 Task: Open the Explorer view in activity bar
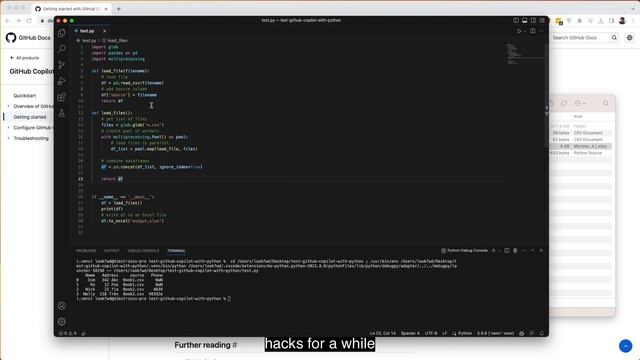pos(62,33)
